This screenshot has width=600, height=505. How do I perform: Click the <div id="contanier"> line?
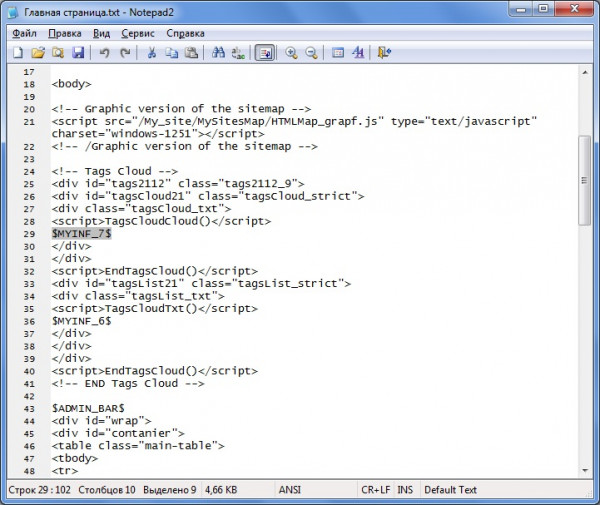pyautogui.click(x=118, y=433)
